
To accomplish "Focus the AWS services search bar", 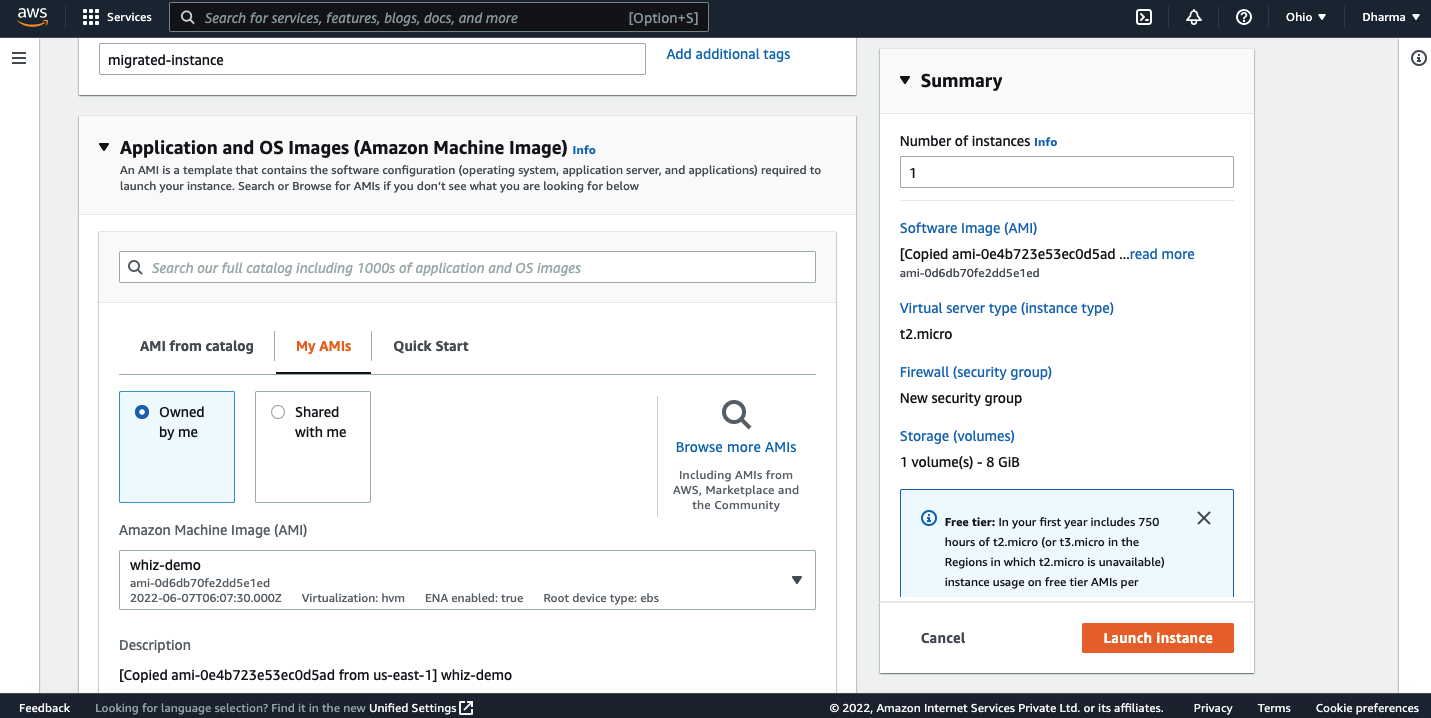I will tap(440, 17).
